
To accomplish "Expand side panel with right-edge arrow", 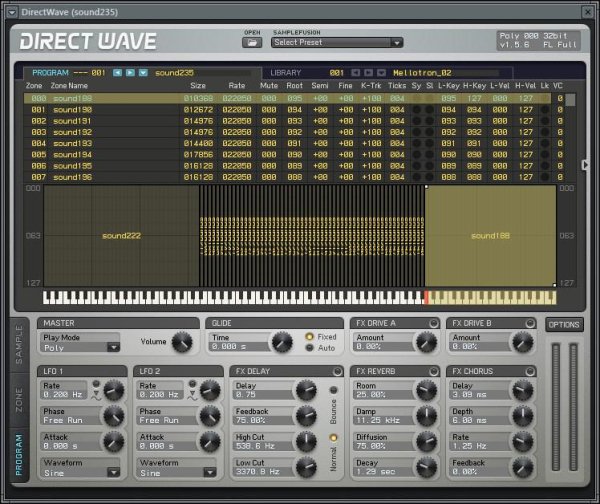I will click(x=584, y=165).
